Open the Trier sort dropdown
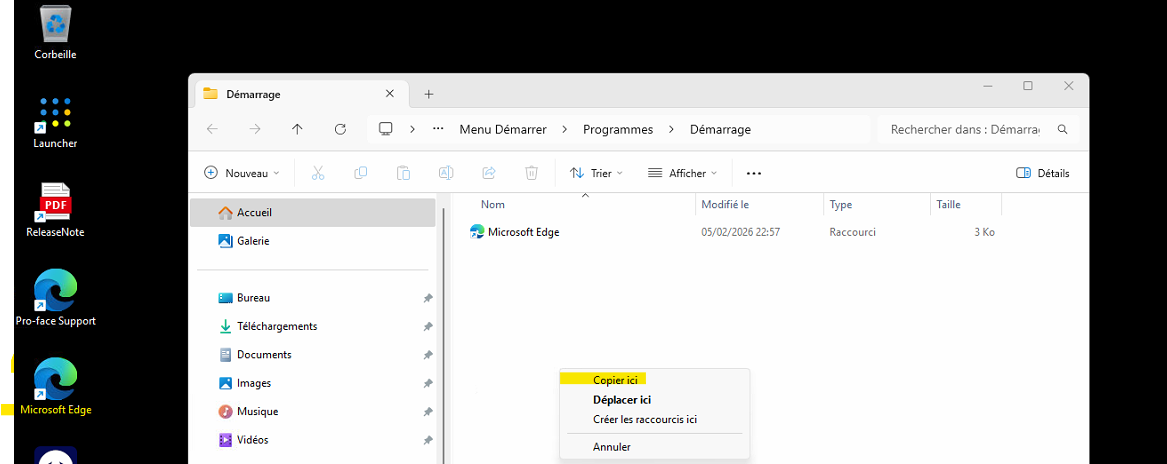1167x464 pixels. (596, 173)
